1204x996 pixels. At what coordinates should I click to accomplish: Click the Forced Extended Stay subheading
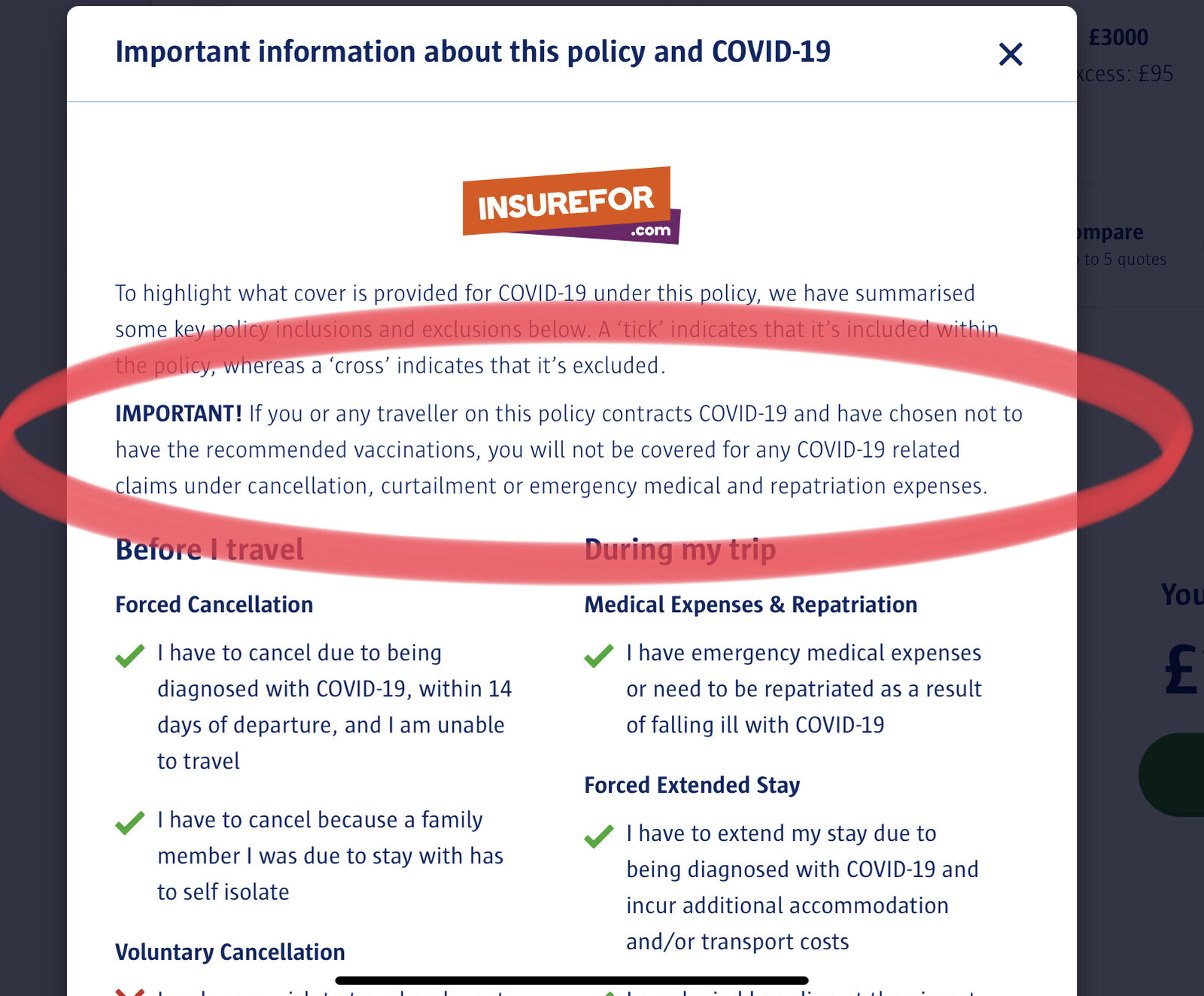pyautogui.click(x=692, y=785)
